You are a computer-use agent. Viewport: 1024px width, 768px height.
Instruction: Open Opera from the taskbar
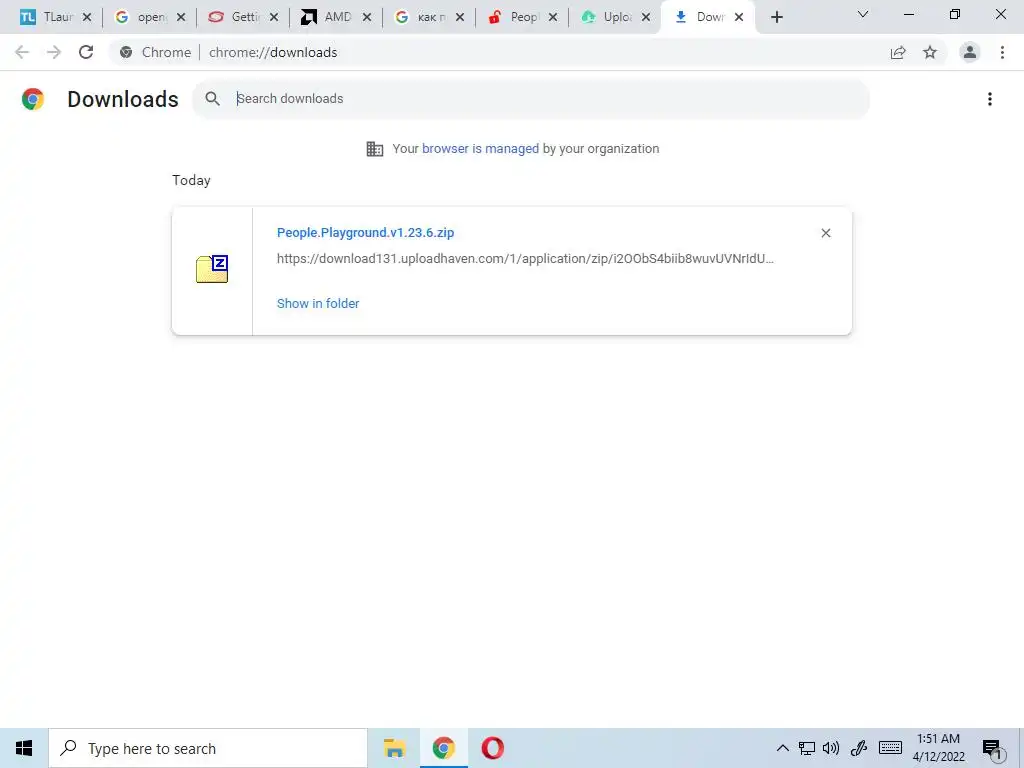[492, 748]
